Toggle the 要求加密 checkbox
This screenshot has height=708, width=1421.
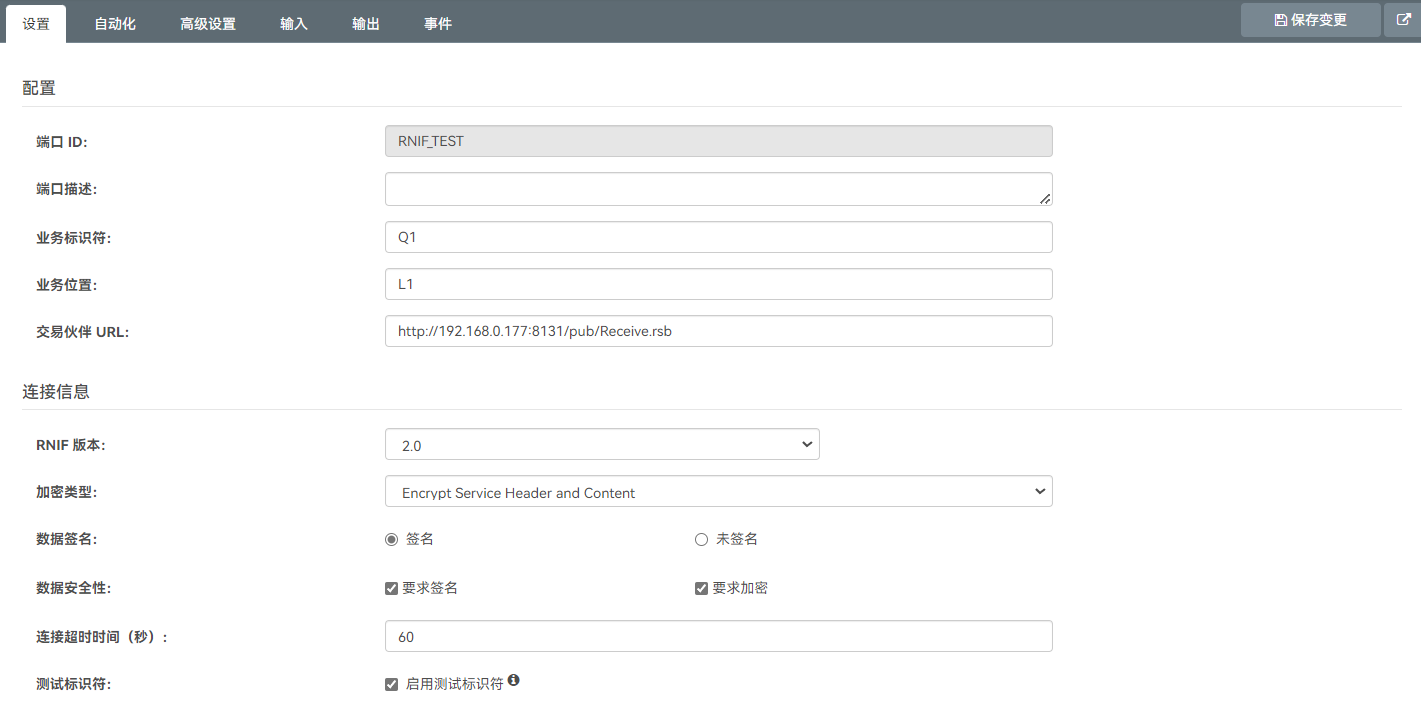coord(701,588)
